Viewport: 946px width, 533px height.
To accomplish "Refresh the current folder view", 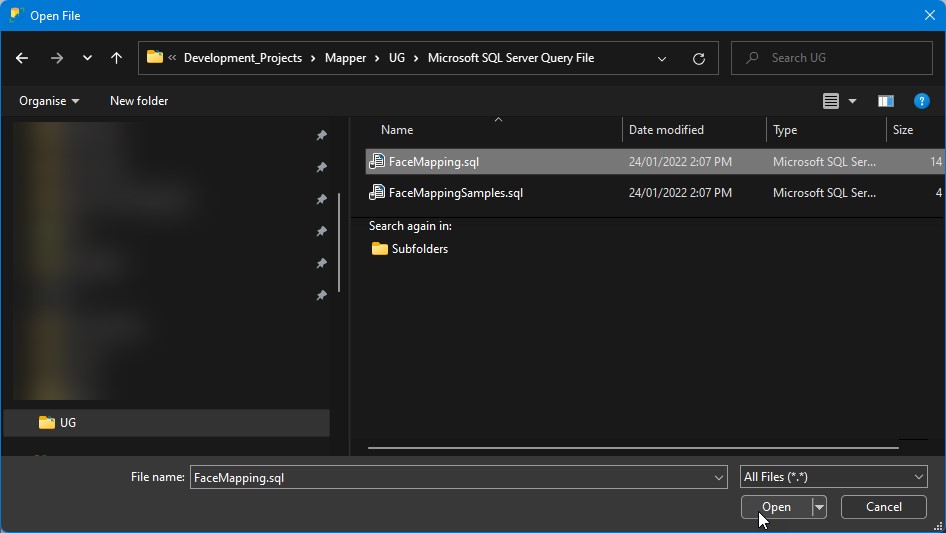I will coord(699,58).
